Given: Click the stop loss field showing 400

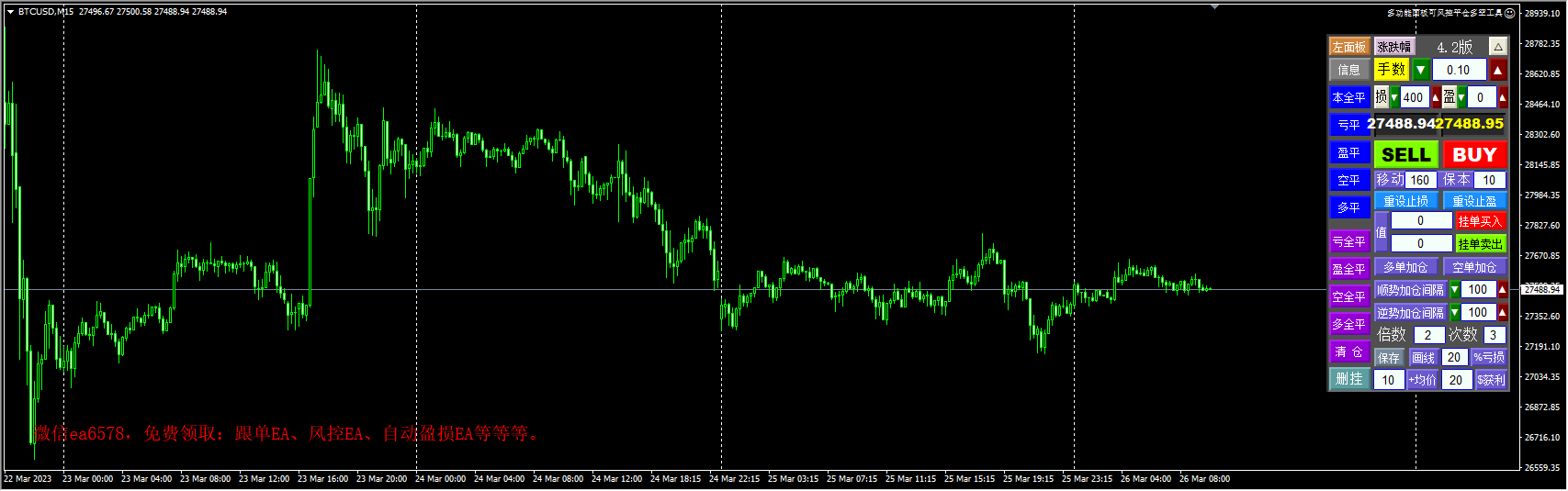Looking at the screenshot, I should point(1414,97).
